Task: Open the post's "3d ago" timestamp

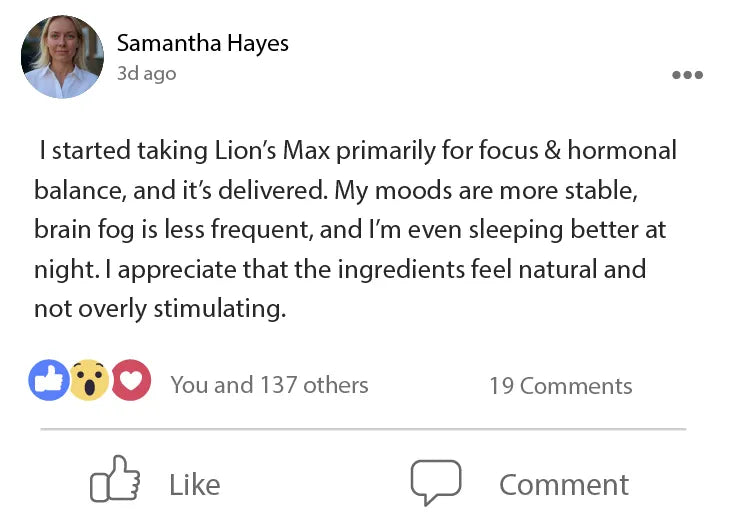Action: (146, 74)
